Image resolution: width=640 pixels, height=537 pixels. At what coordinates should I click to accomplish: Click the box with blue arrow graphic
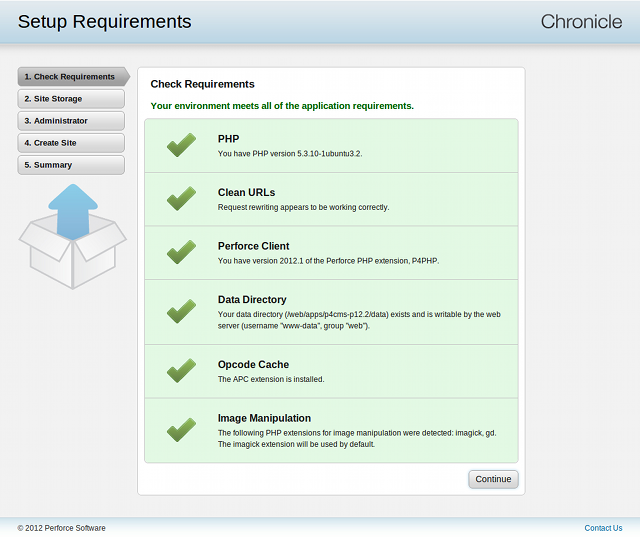point(73,236)
